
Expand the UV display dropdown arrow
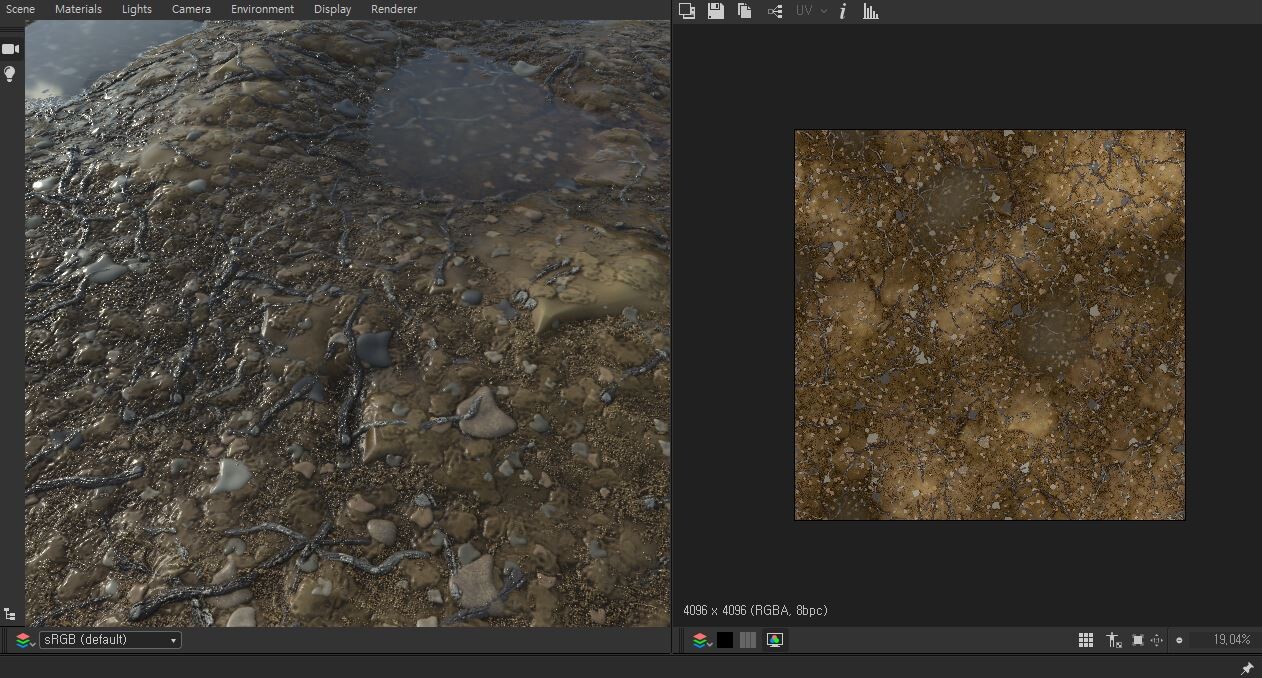[x=824, y=11]
